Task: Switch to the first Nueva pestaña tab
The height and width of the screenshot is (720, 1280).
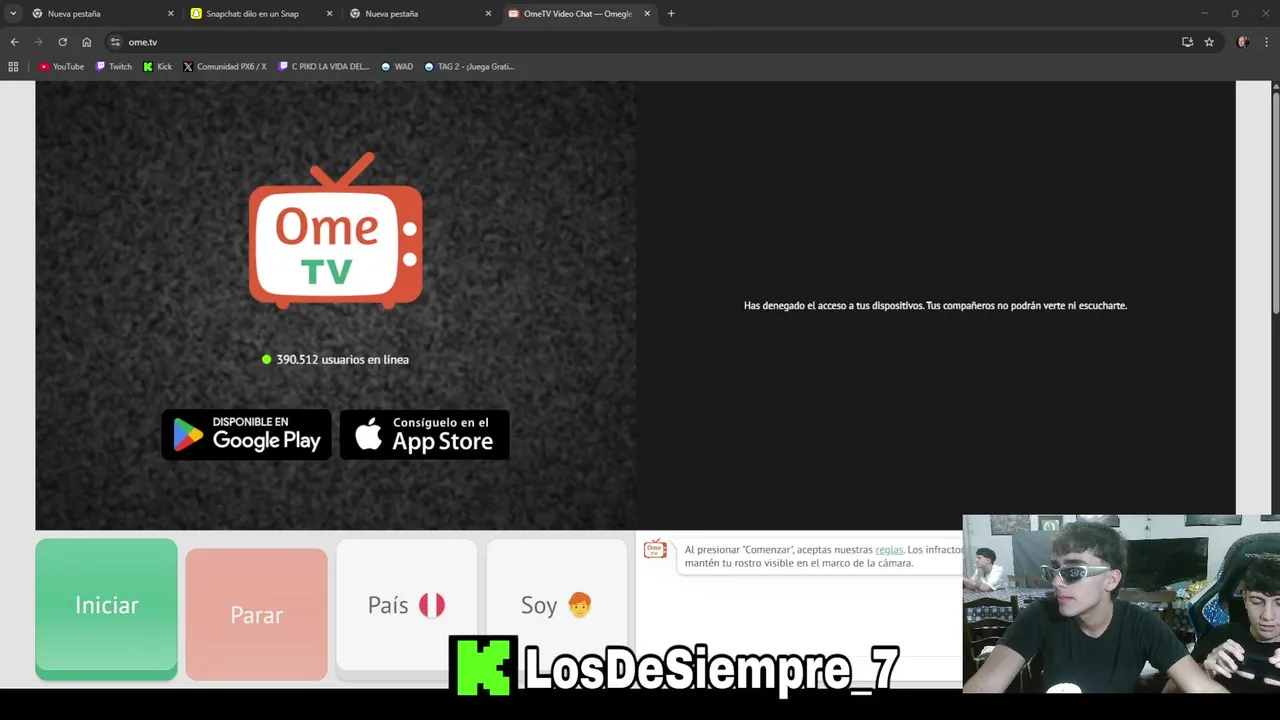Action: pos(101,14)
